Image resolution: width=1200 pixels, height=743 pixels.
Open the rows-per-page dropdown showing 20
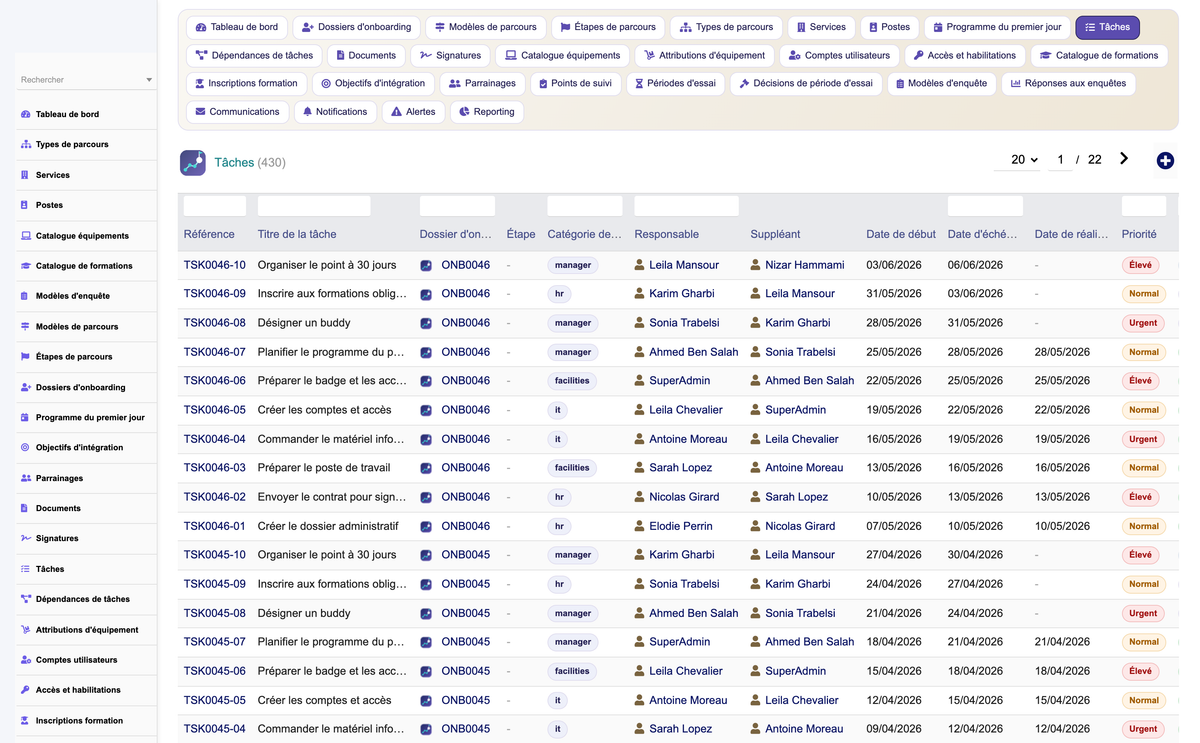[1018, 160]
